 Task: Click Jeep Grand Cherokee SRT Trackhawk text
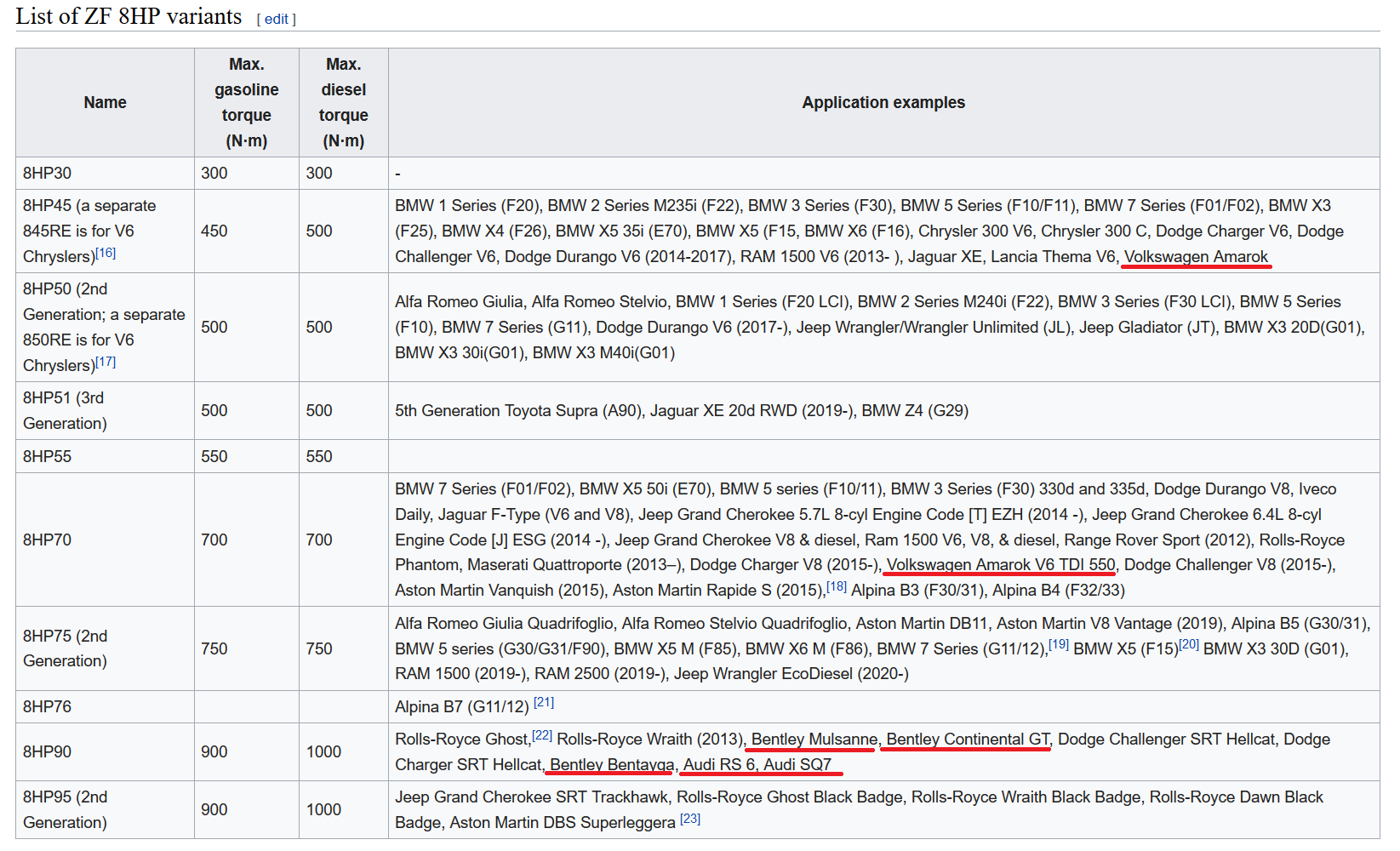pyautogui.click(x=532, y=797)
